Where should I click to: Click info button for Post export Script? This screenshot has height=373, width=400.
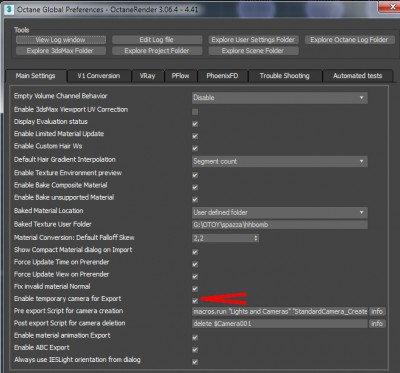coord(377,324)
